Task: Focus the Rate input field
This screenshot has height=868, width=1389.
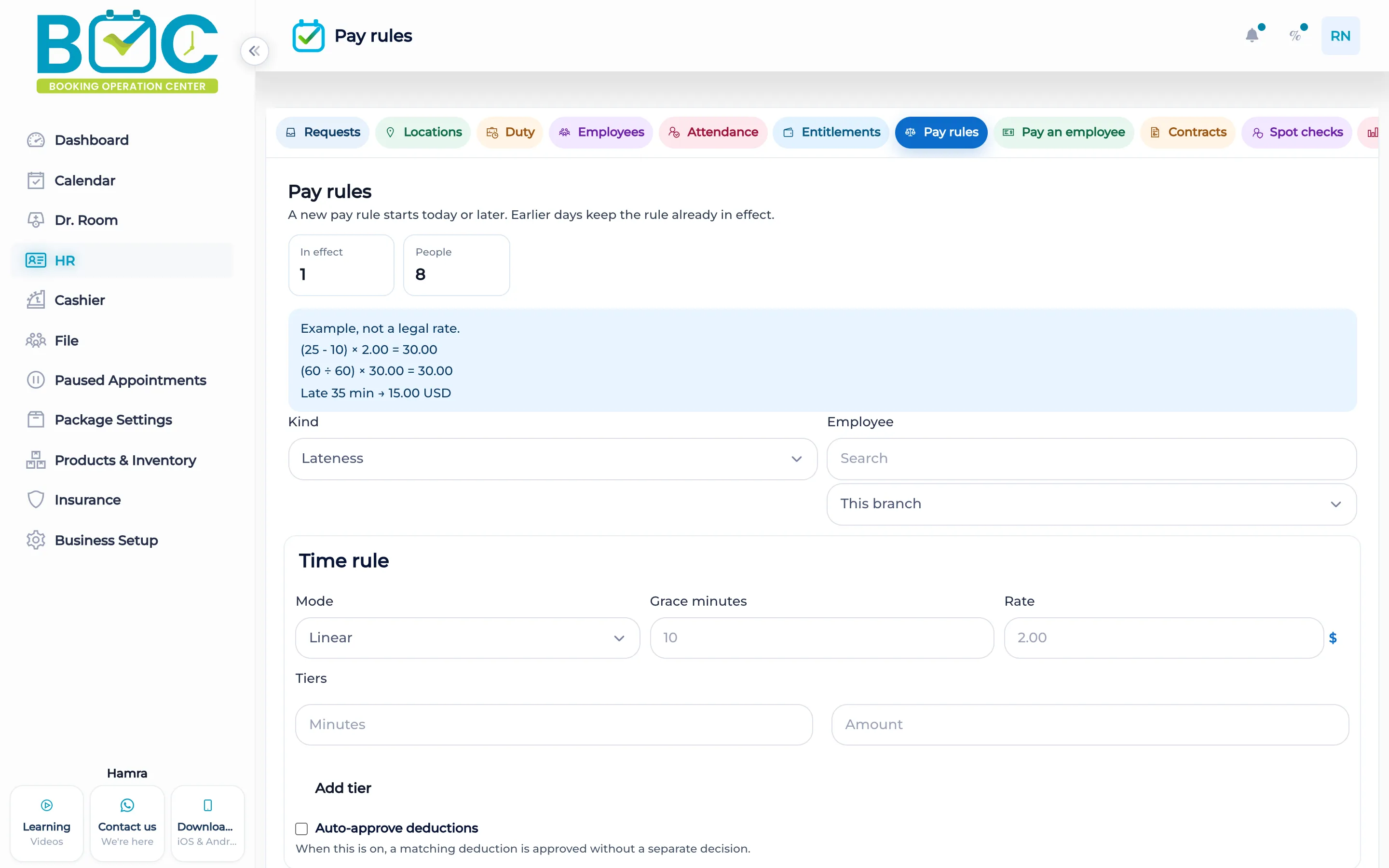Action: (x=1163, y=638)
